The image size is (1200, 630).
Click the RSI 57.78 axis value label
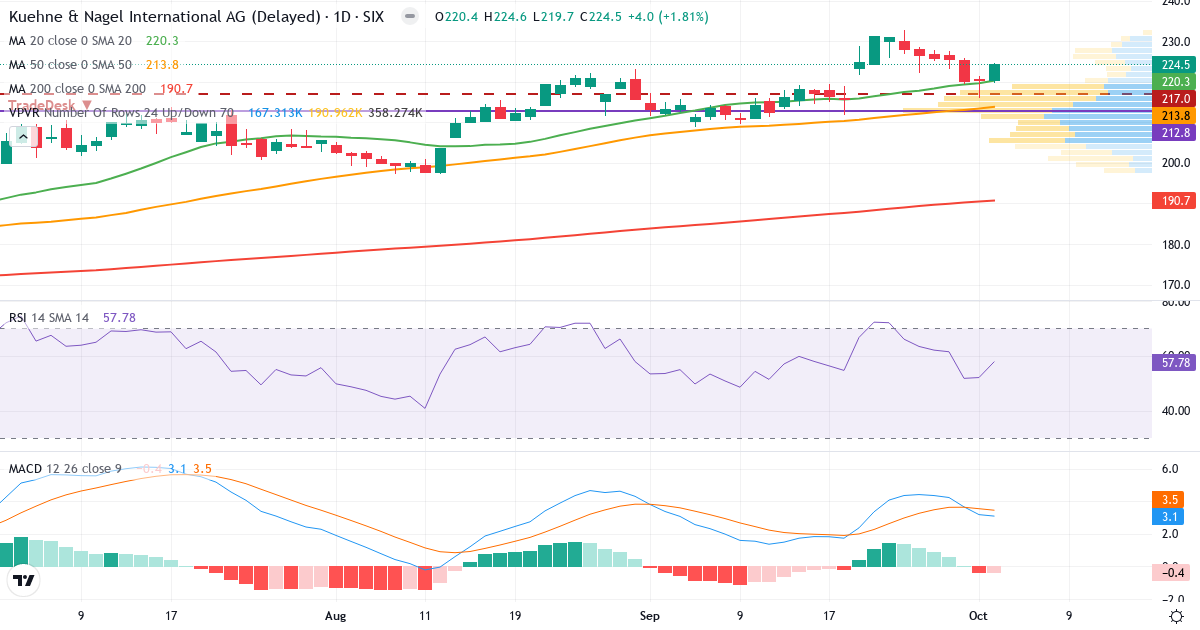click(x=1173, y=362)
